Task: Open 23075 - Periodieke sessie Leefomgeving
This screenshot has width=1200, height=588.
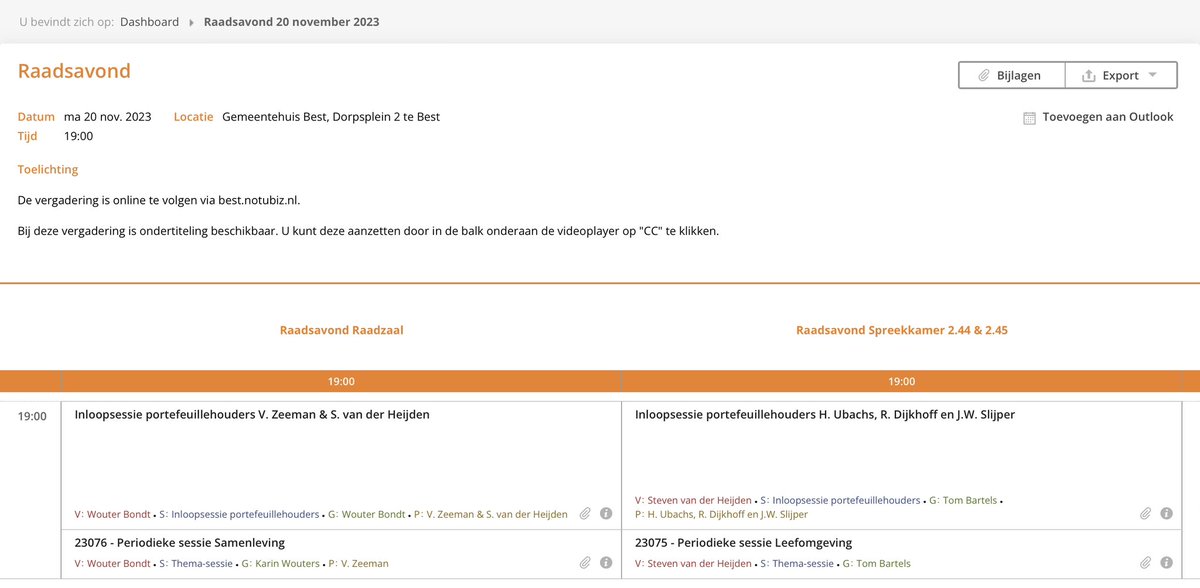Action: click(x=743, y=543)
